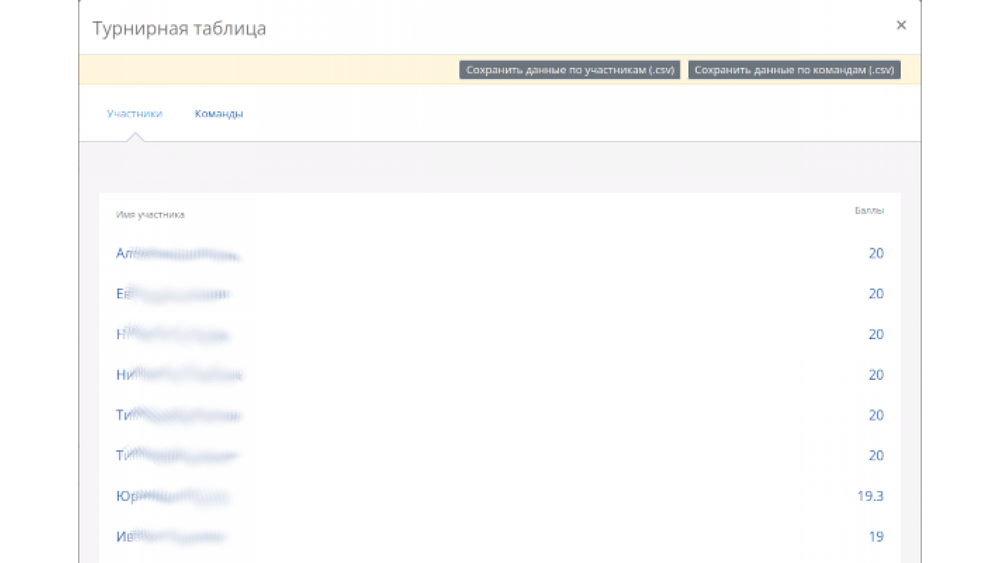Click score 20 in the Ал row

tap(876, 254)
